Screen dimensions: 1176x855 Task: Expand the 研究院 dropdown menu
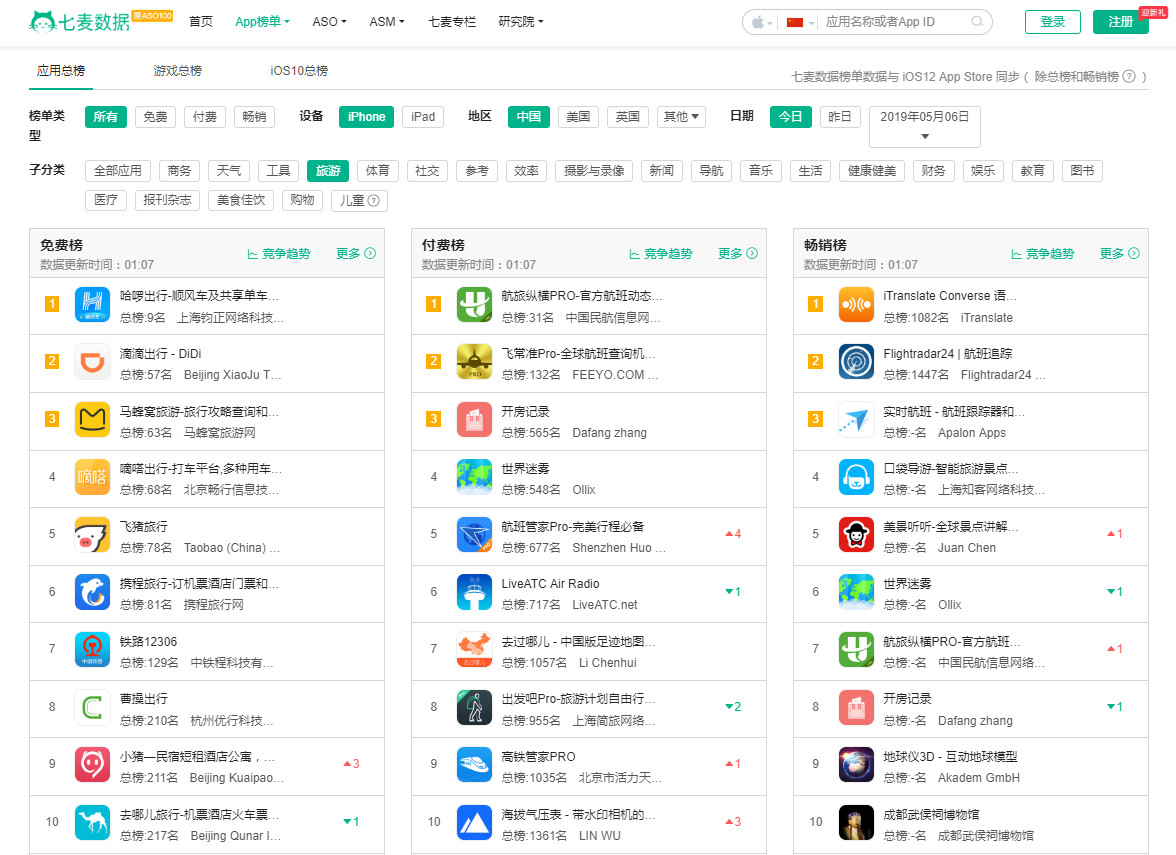(520, 22)
